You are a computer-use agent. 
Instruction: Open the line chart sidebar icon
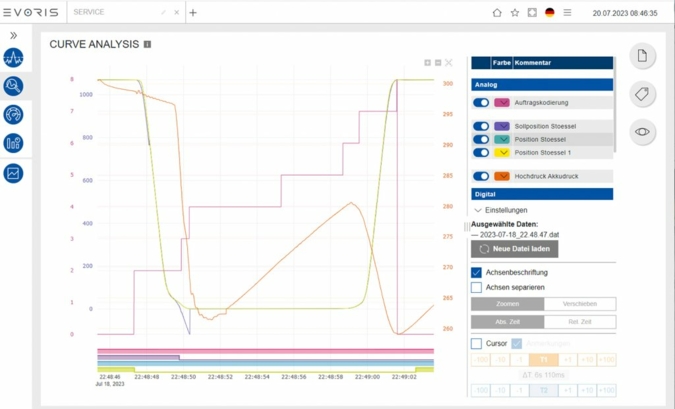pyautogui.click(x=13, y=174)
